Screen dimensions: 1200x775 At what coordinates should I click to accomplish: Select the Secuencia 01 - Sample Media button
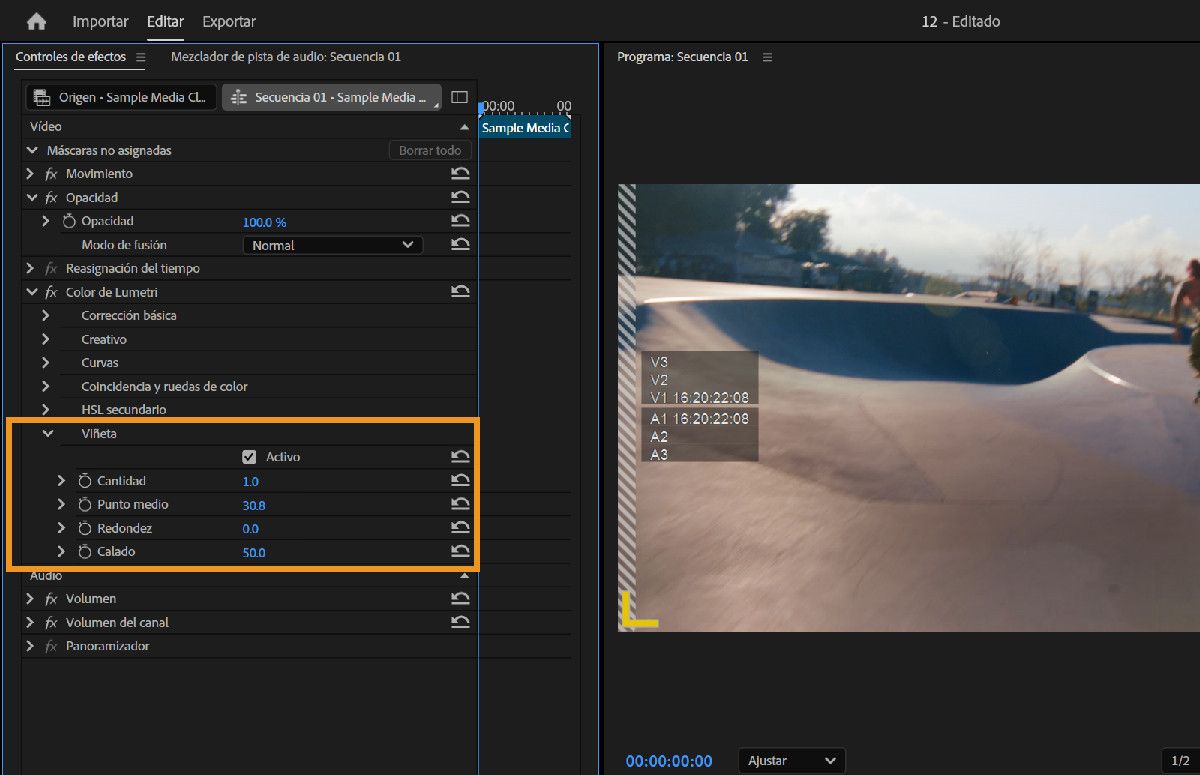click(x=332, y=97)
